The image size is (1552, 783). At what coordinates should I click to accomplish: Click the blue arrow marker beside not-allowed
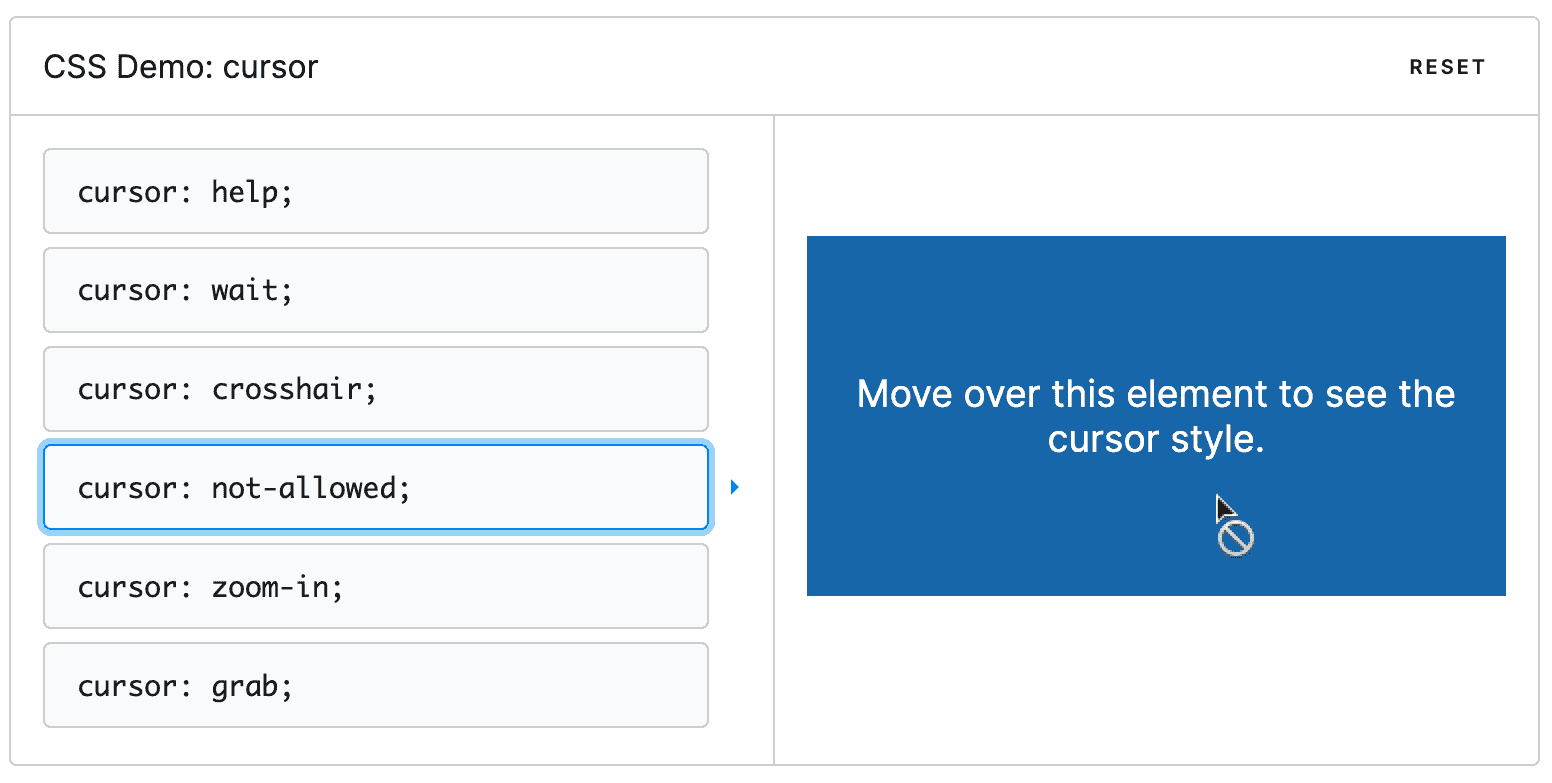(x=735, y=487)
